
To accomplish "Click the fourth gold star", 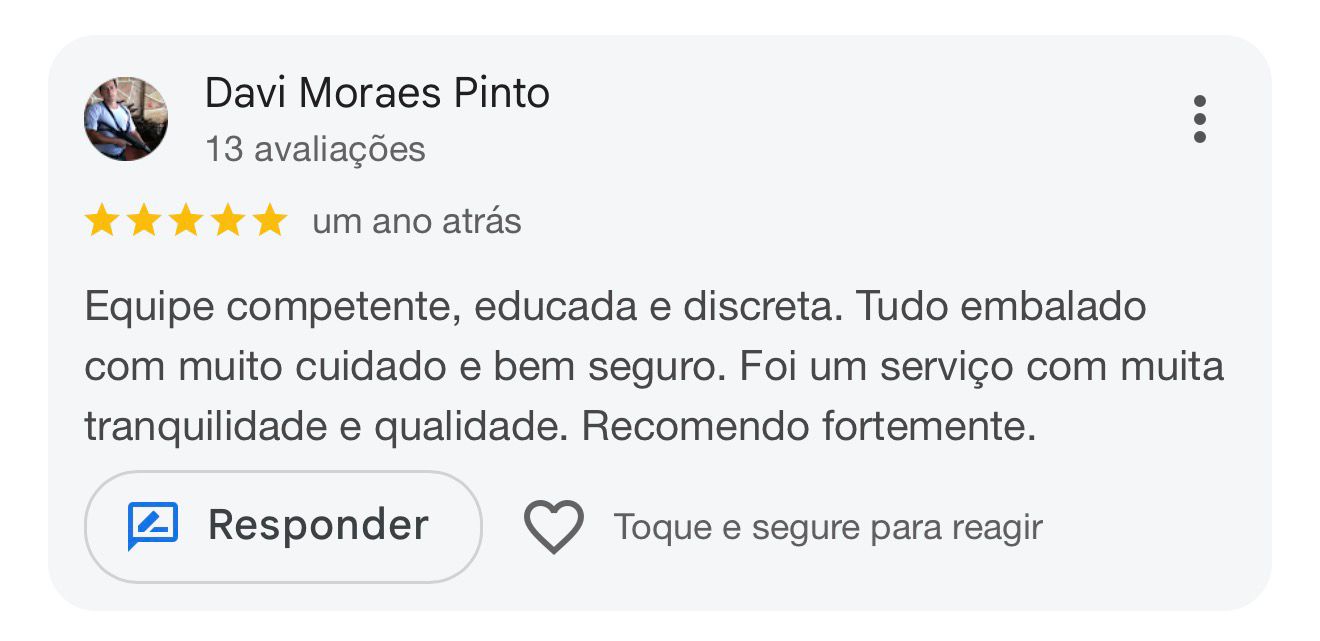I will pyautogui.click(x=227, y=219).
